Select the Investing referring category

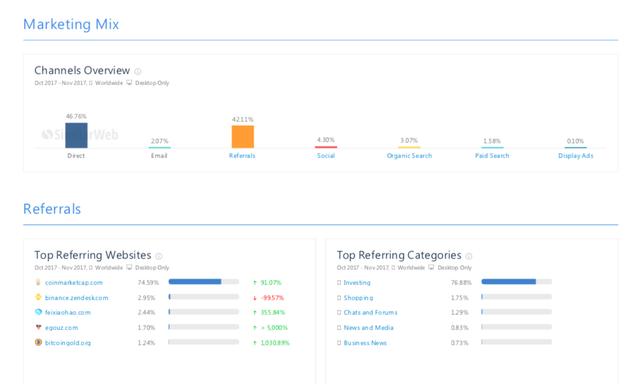tap(357, 282)
